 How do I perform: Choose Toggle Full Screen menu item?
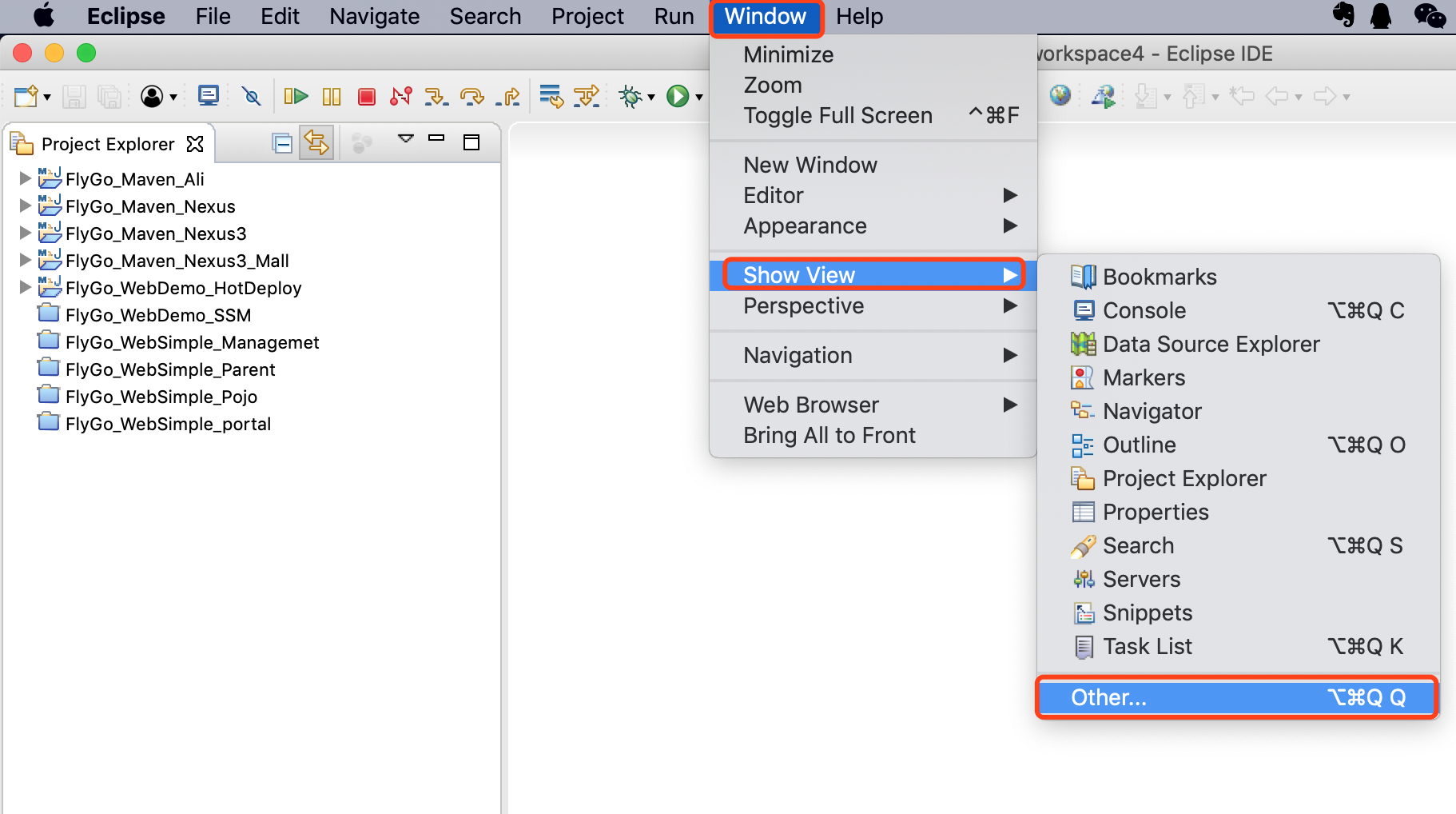873,115
